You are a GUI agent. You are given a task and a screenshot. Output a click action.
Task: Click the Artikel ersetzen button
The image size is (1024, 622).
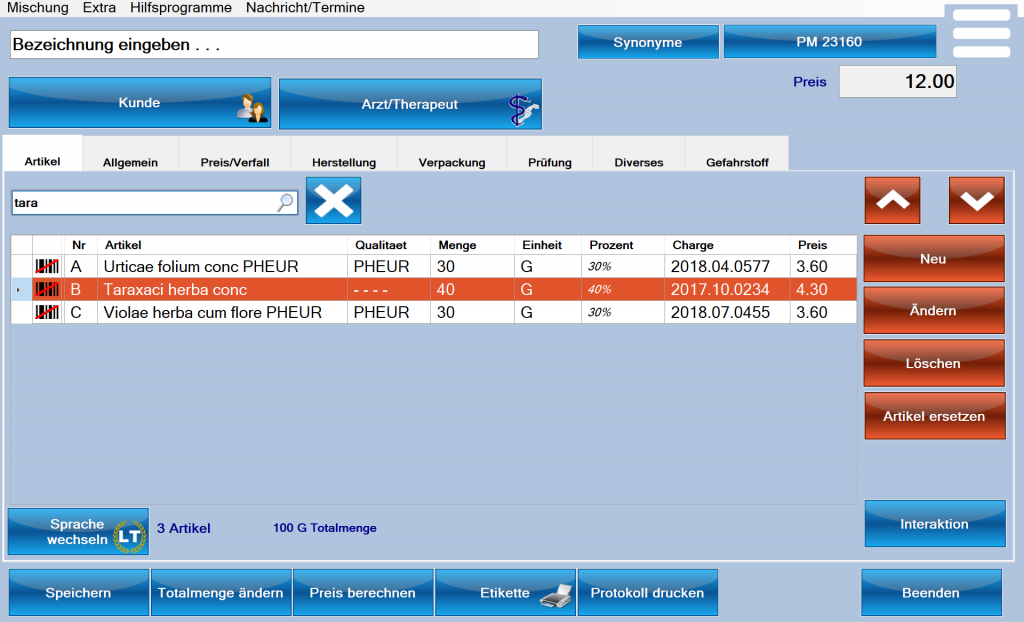coord(934,416)
